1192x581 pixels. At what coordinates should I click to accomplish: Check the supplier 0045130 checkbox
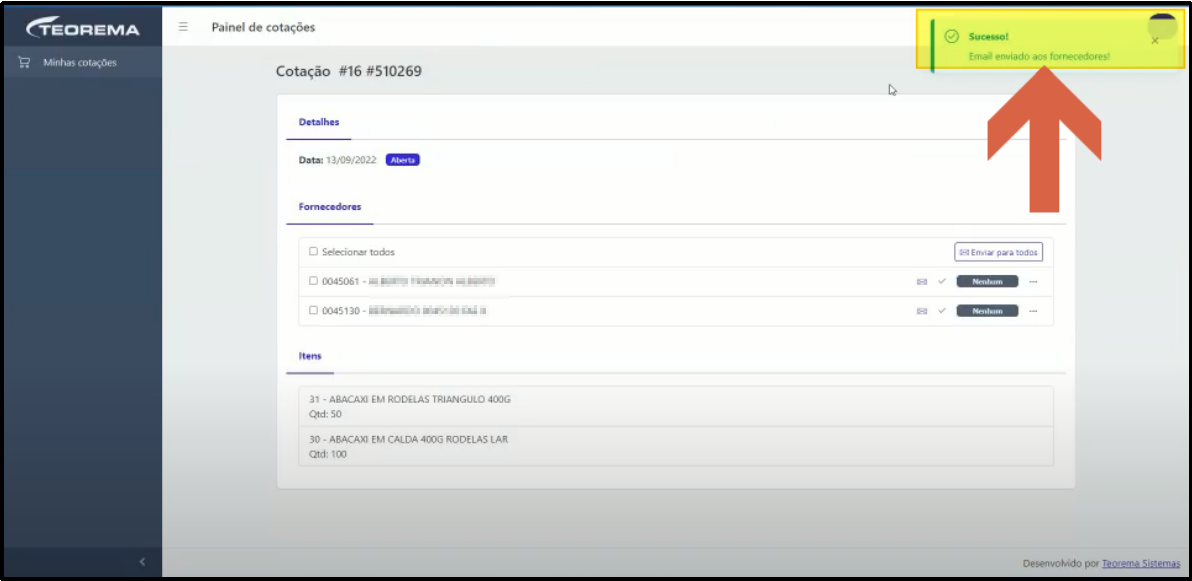pos(313,310)
